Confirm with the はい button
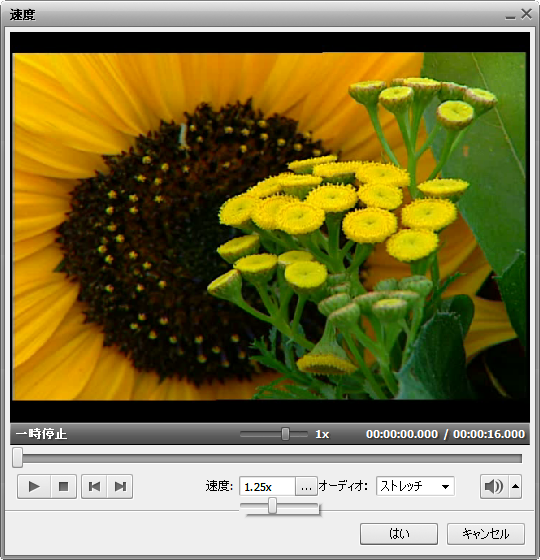The width and height of the screenshot is (540, 560). [399, 534]
